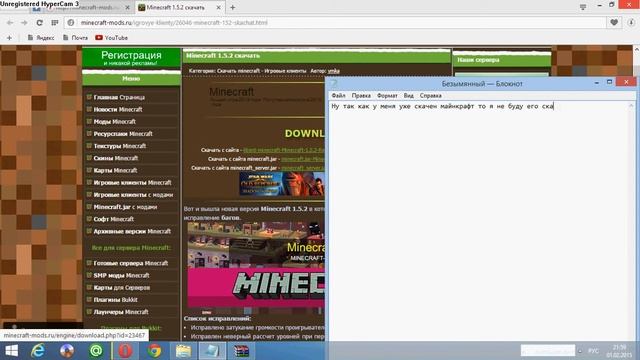Open File Explorer from taskbar
Image resolution: width=640 pixels, height=360 pixels.
click(183, 351)
